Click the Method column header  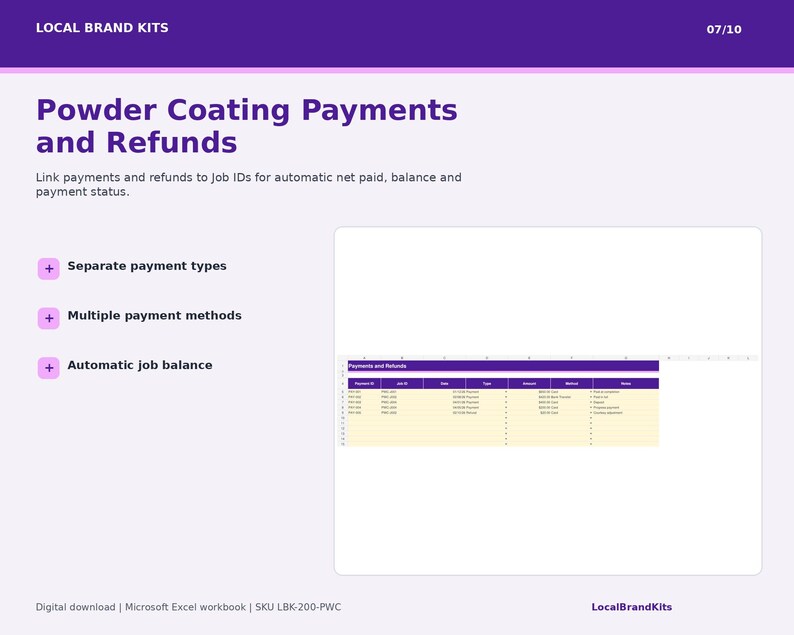click(x=572, y=383)
